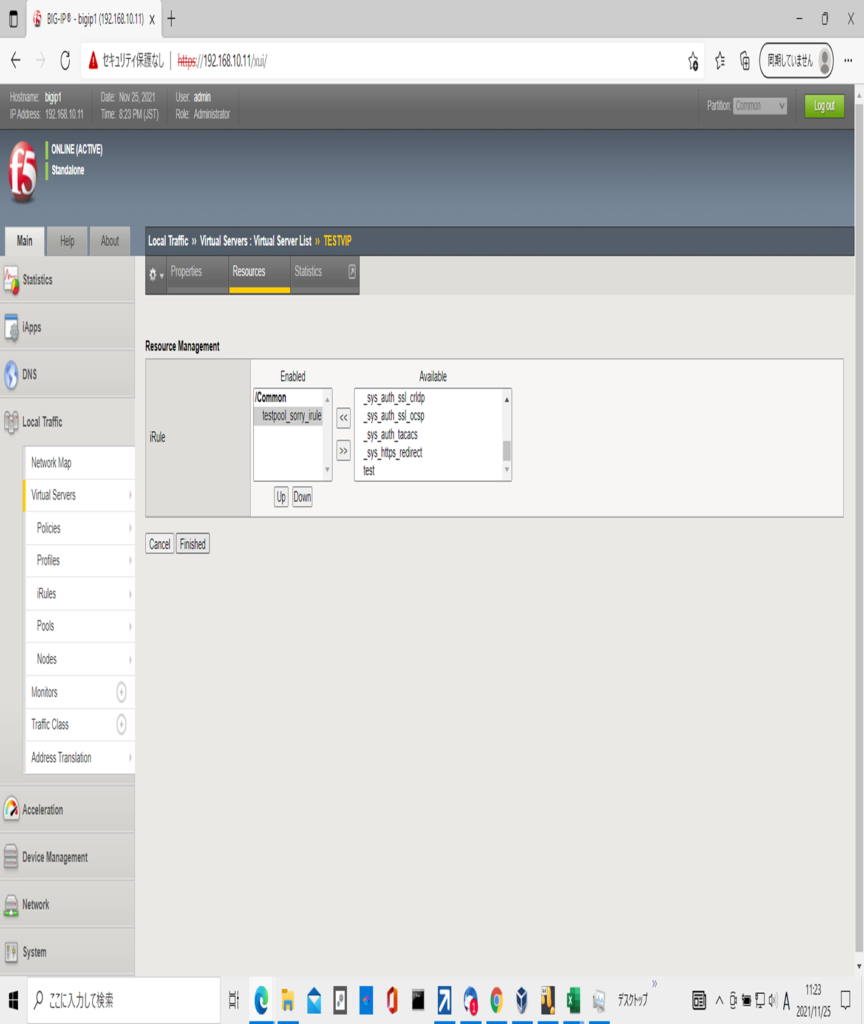Click the Log out button

(x=824, y=106)
